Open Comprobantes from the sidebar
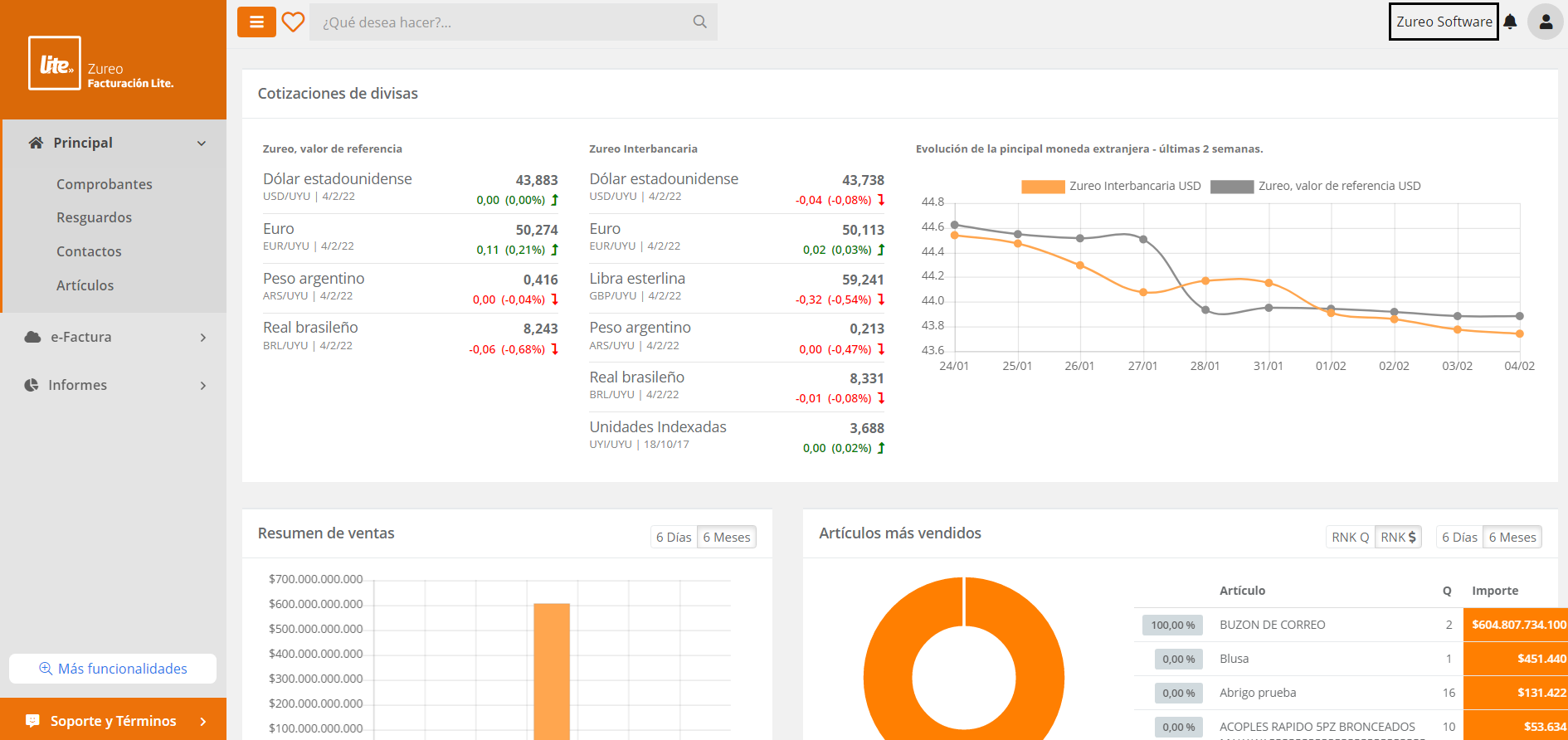This screenshot has height=740, width=1568. click(x=105, y=184)
